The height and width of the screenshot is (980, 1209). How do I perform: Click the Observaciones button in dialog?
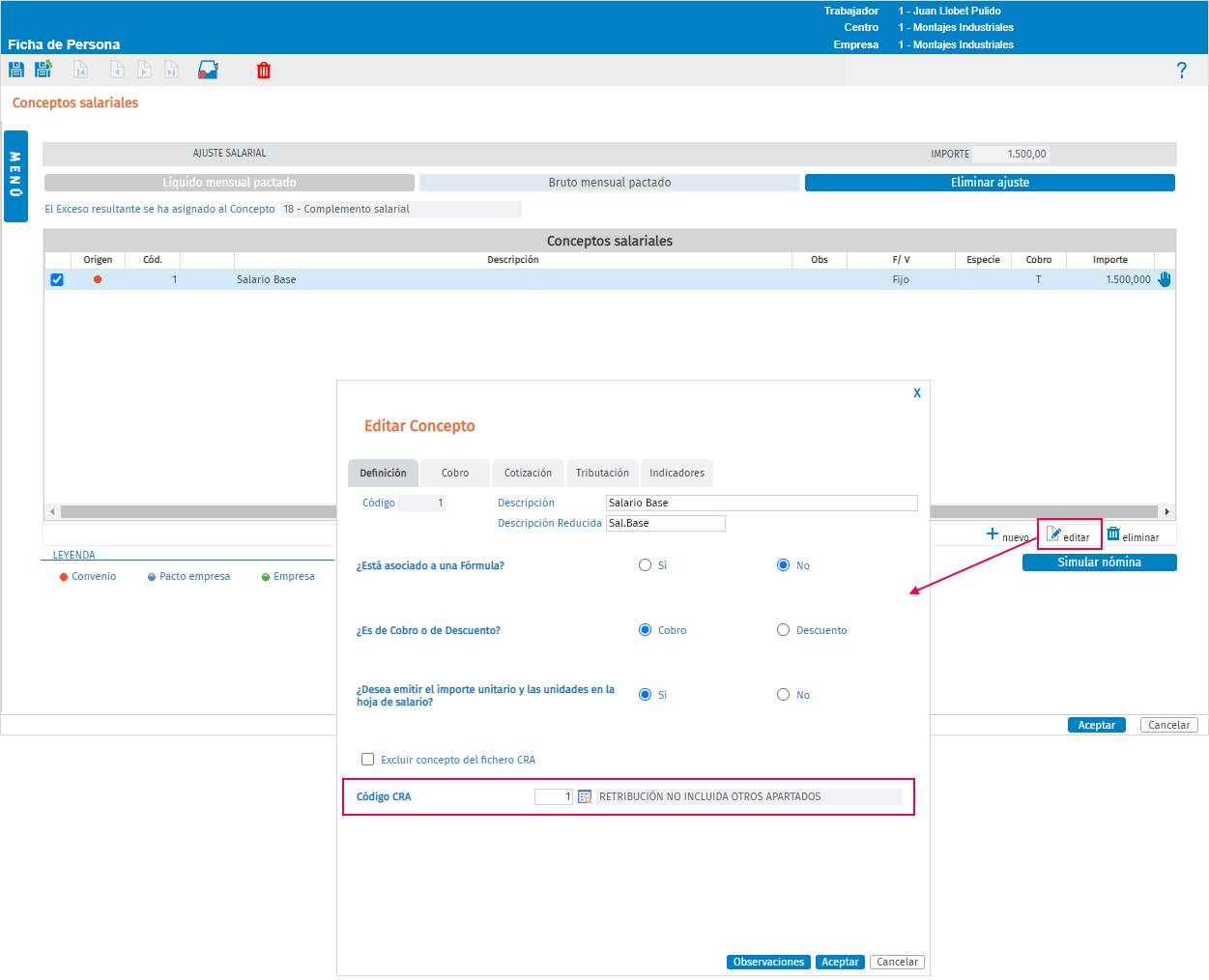point(768,962)
